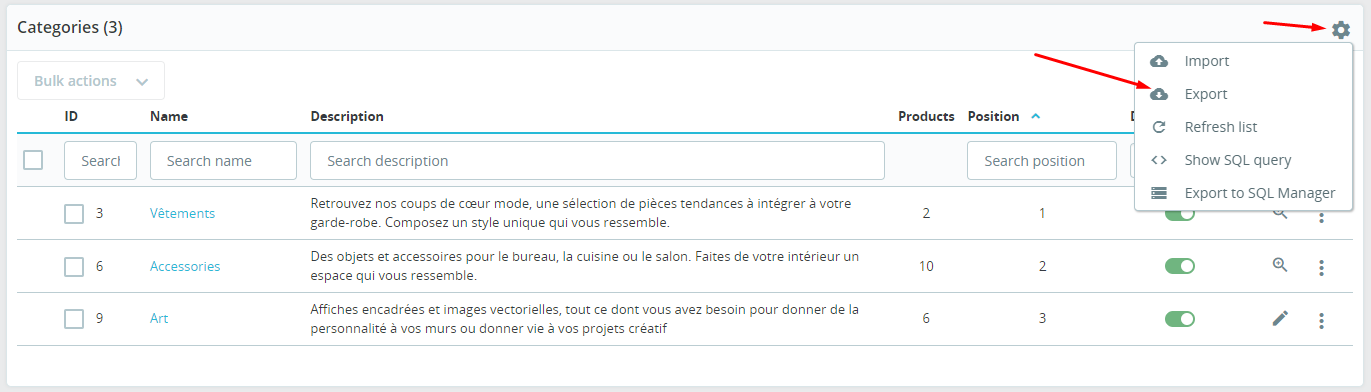Select all rows with header checkbox
The height and width of the screenshot is (392, 1371).
33,160
